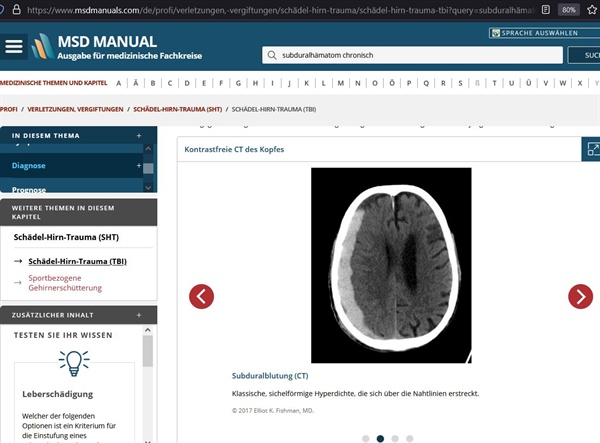Open Schädel-Hirn-Trauma (SHT) chapter heading
Image resolution: width=600 pixels, height=443 pixels.
[x=66, y=237]
